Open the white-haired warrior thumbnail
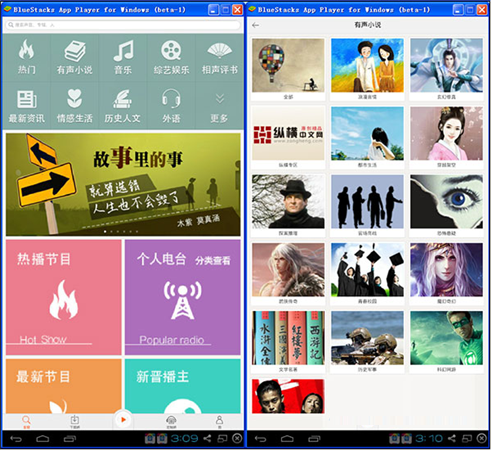The height and width of the screenshot is (450, 491). tap(288, 270)
